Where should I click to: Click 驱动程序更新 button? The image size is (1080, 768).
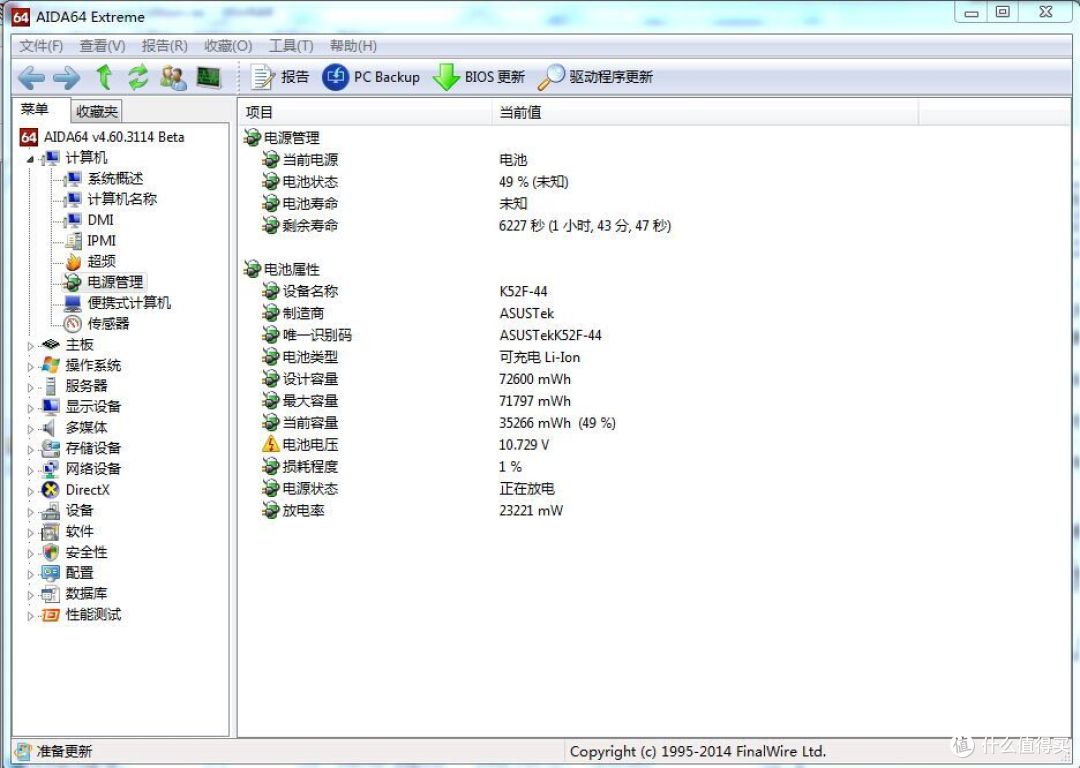point(595,77)
